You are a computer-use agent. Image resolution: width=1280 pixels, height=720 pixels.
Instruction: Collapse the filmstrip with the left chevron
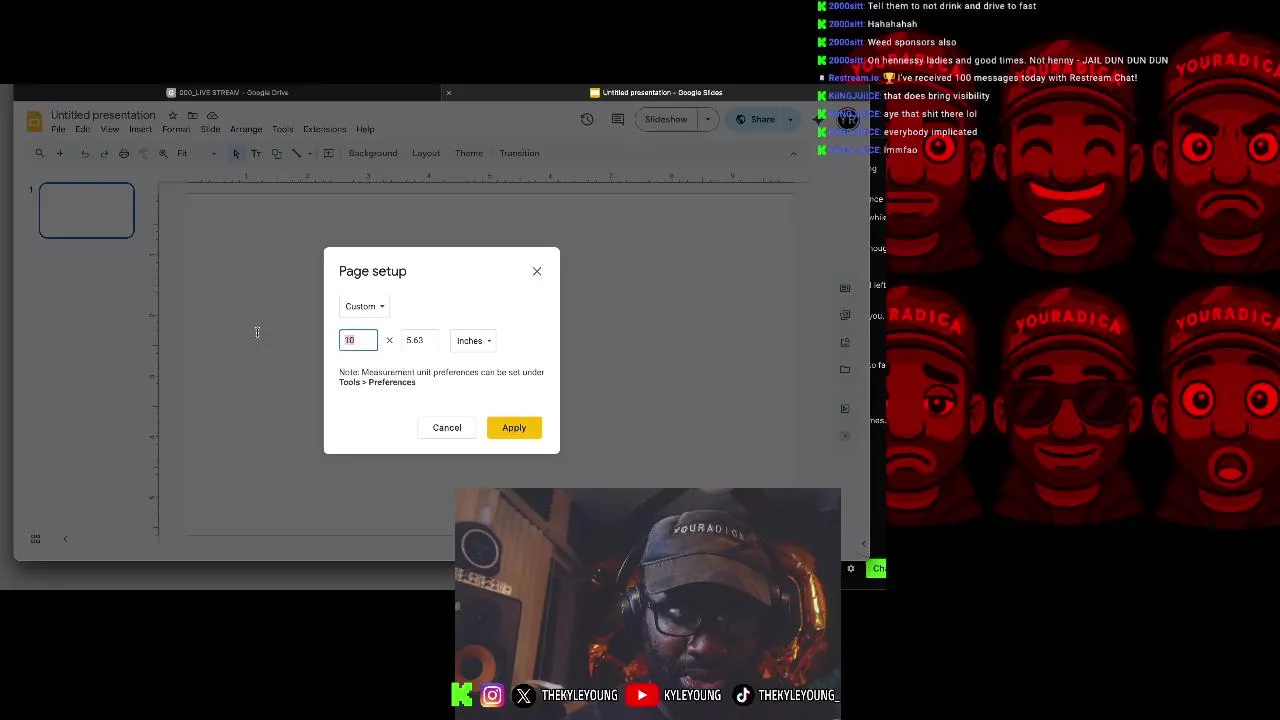[65, 539]
